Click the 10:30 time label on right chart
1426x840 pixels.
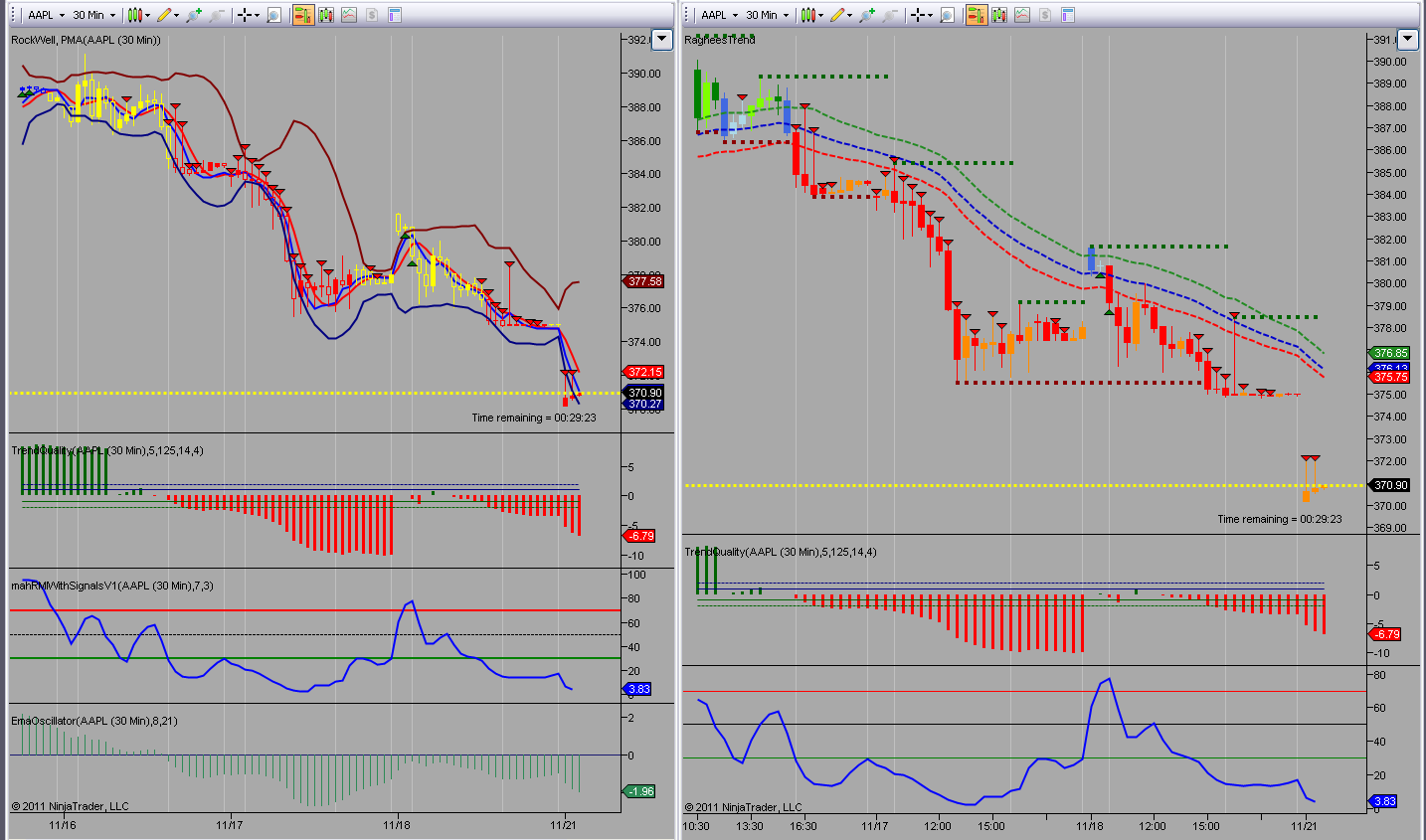pyautogui.click(x=697, y=826)
